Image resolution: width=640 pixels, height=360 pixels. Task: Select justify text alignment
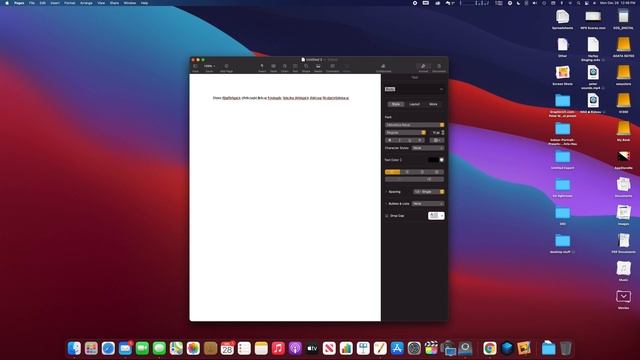[437, 172]
